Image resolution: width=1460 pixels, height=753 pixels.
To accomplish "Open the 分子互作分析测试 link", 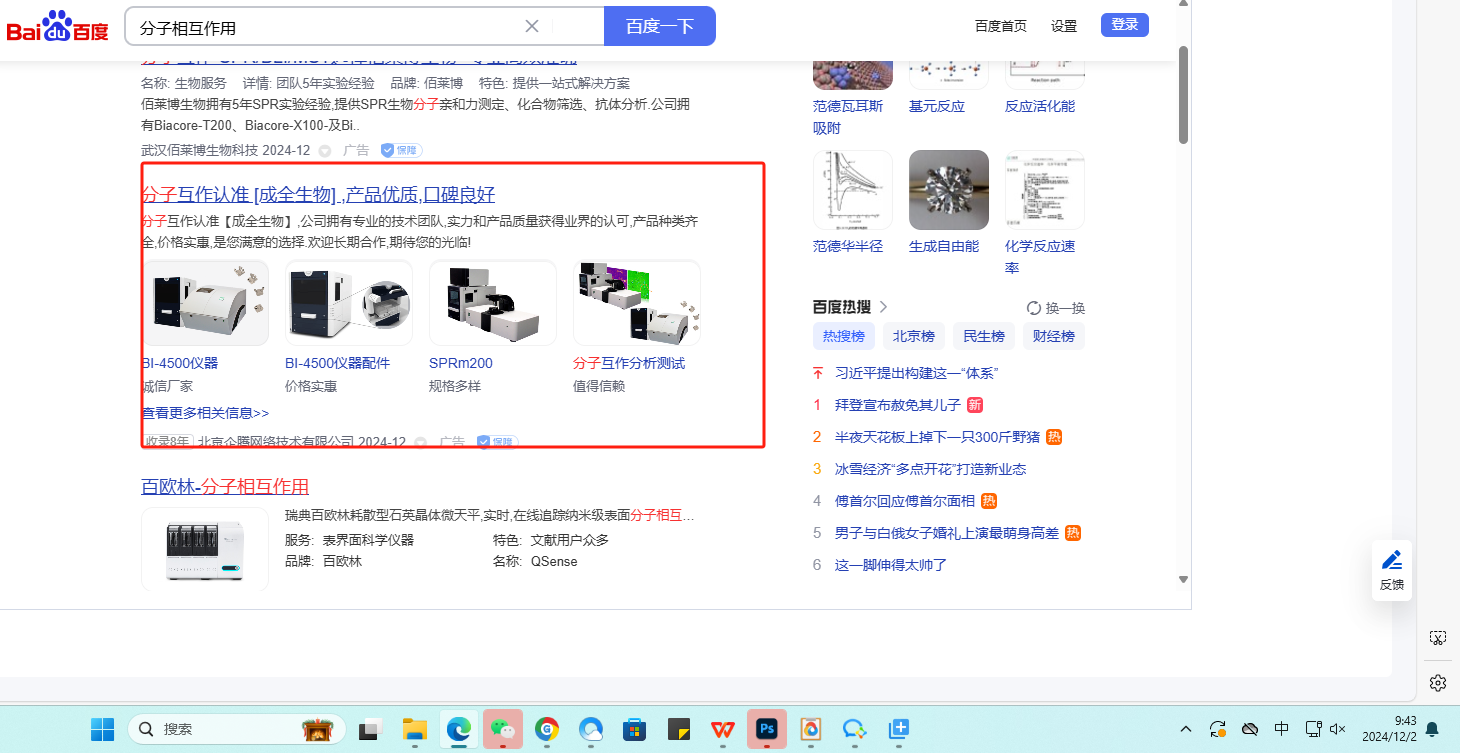I will pyautogui.click(x=629, y=363).
